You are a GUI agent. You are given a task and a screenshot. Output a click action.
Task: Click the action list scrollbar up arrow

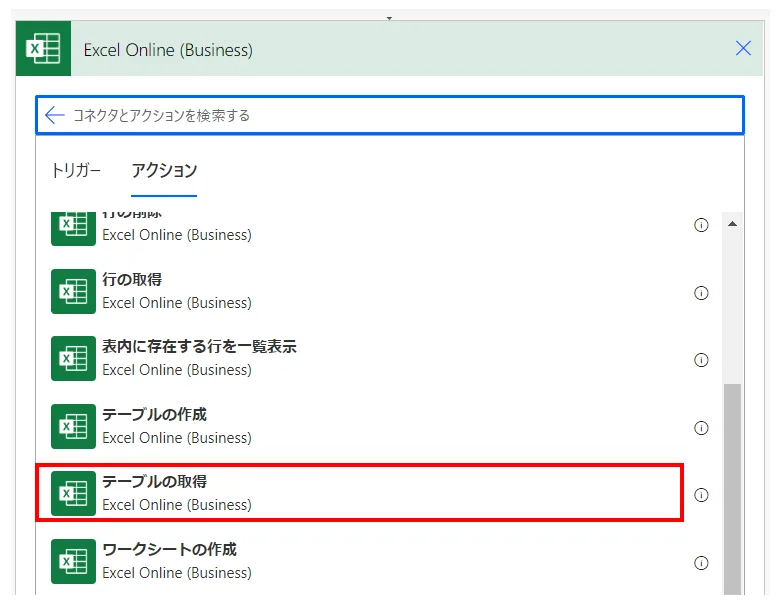732,224
